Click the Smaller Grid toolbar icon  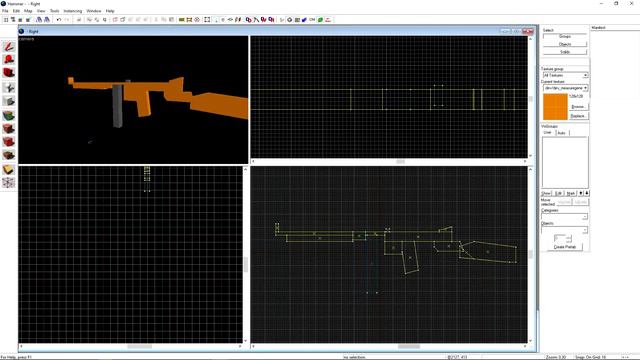(20, 20)
